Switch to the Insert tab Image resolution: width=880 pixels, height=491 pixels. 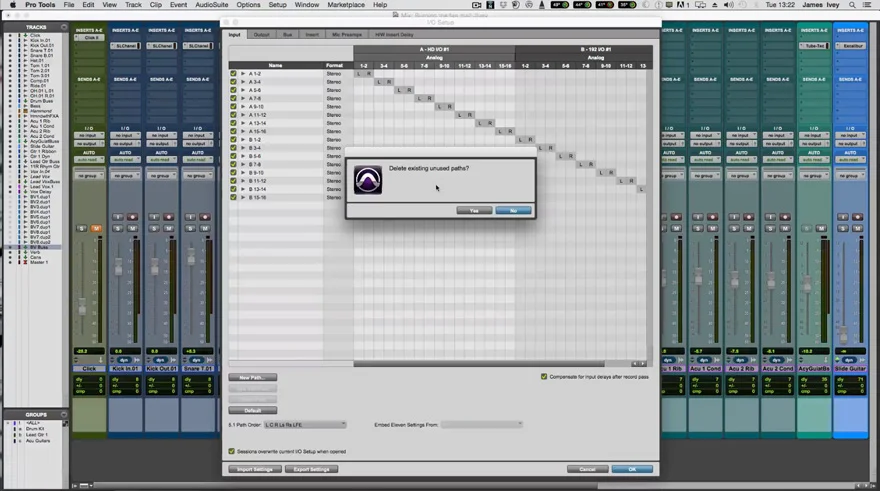tap(312, 35)
